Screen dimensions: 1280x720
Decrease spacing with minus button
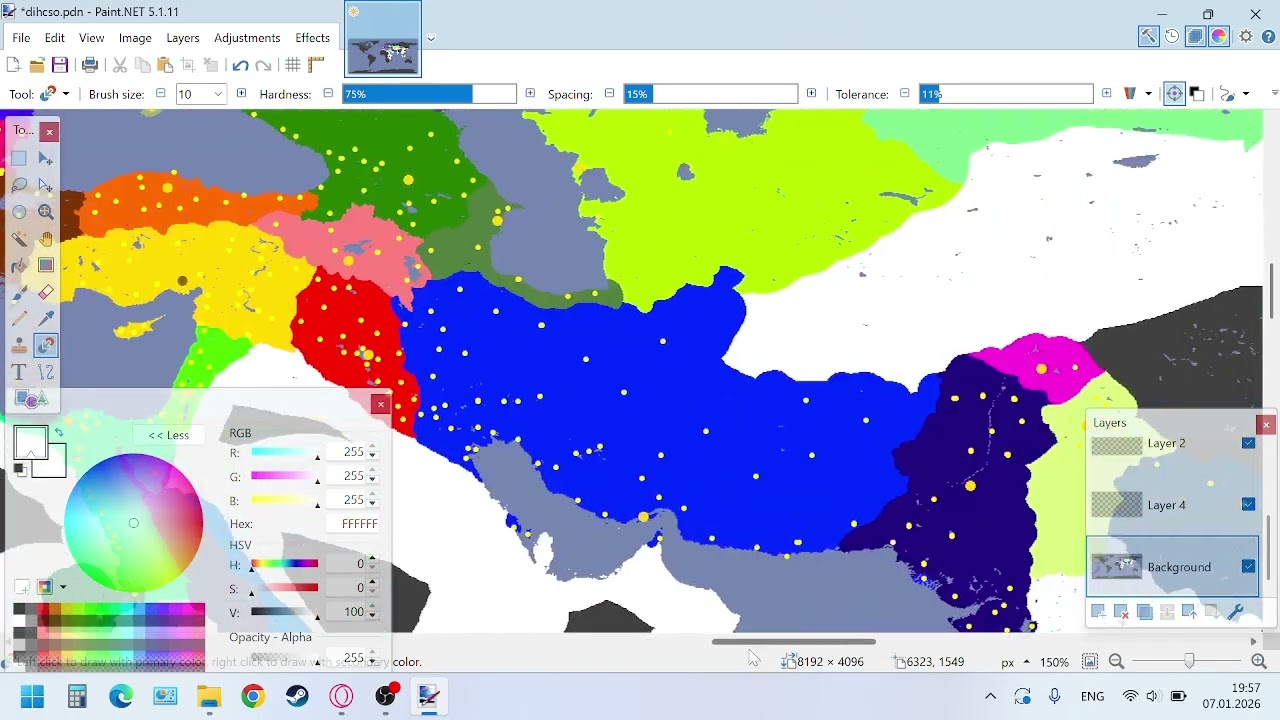(x=609, y=94)
